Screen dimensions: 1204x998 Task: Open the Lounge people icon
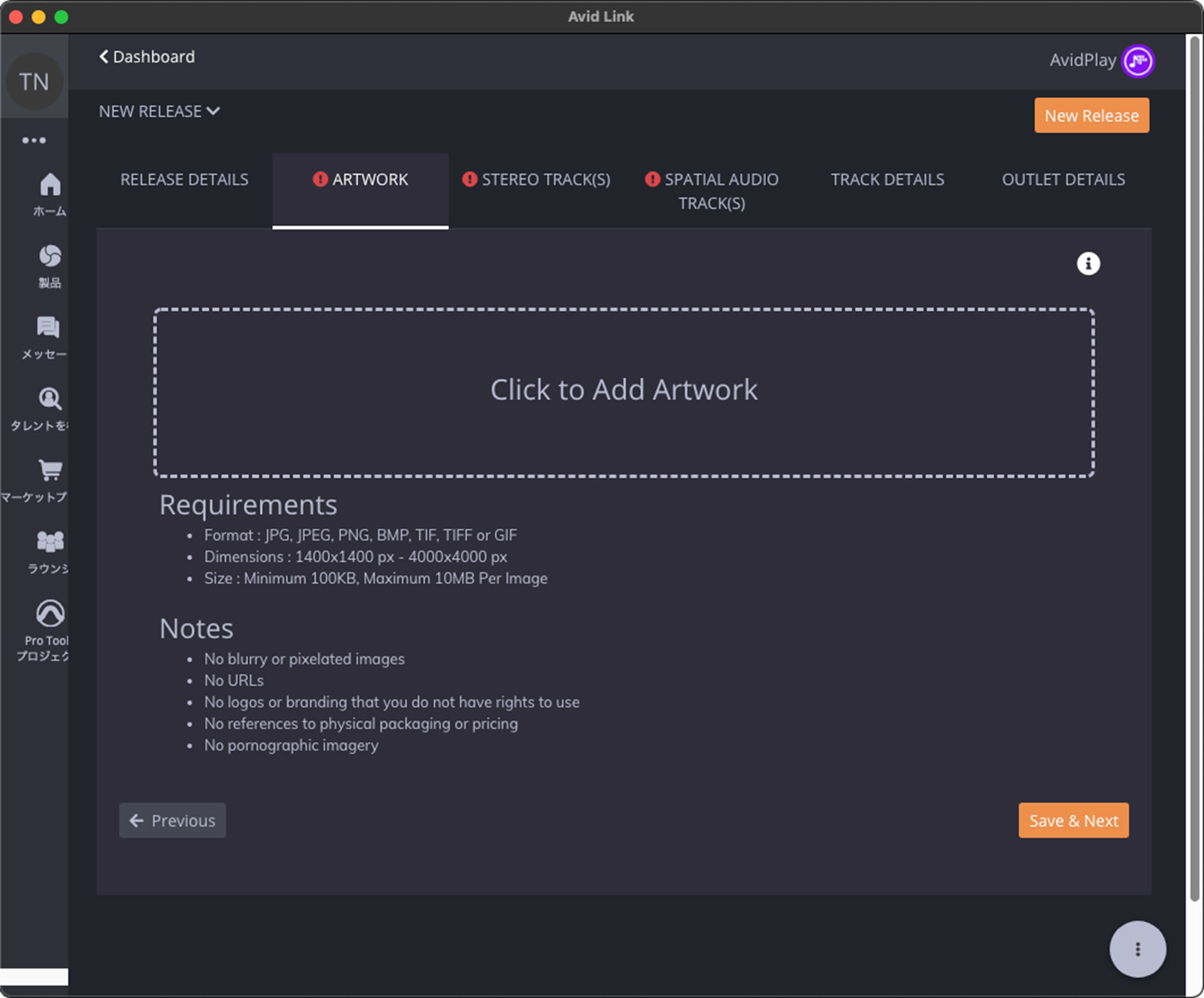tap(50, 542)
